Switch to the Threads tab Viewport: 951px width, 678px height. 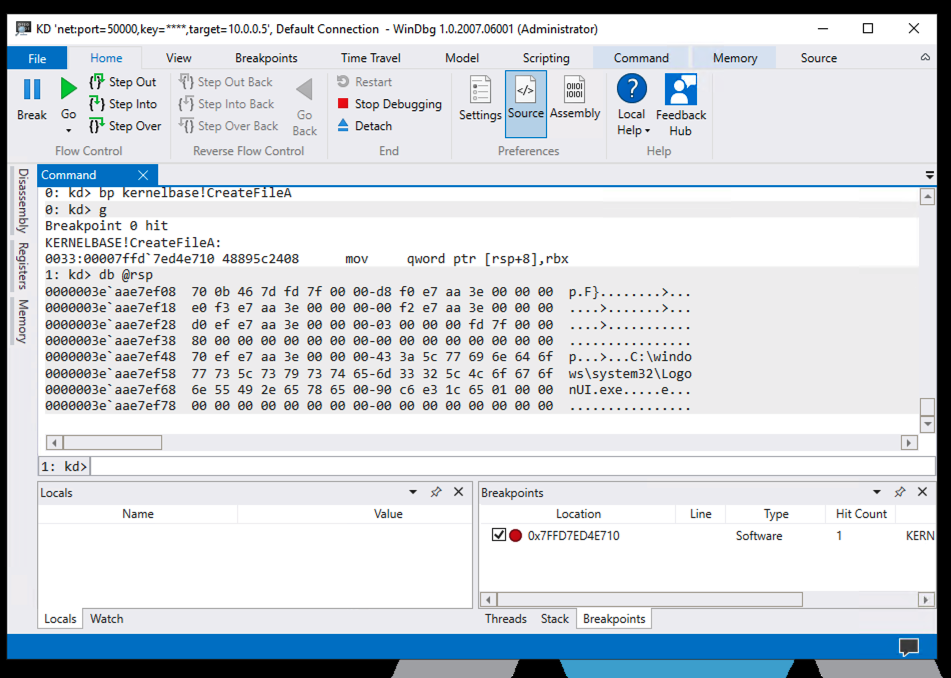506,619
